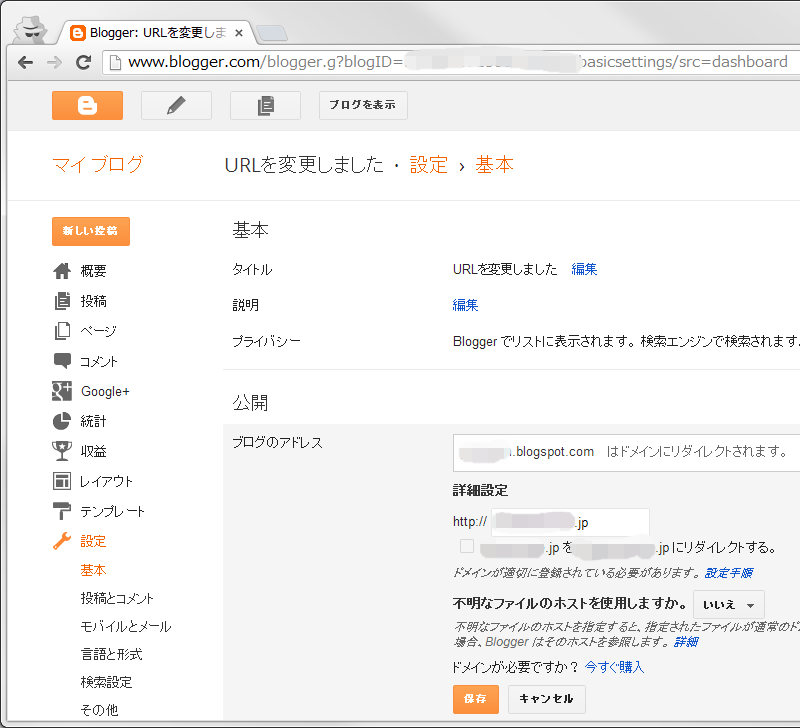Open new post editor via pencil icon
Image resolution: width=800 pixels, height=728 pixels.
(176, 106)
